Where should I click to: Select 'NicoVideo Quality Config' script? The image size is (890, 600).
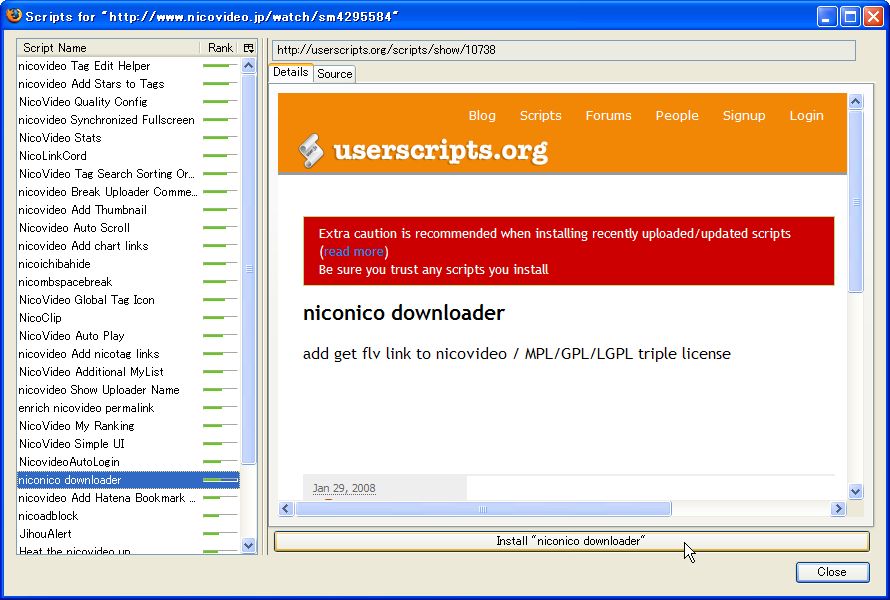[x=128, y=102]
